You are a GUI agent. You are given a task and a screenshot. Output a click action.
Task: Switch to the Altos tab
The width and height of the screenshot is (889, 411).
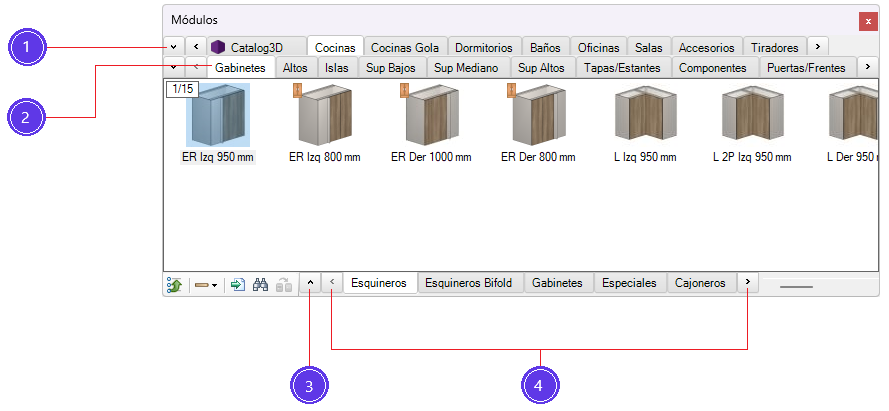click(x=295, y=68)
